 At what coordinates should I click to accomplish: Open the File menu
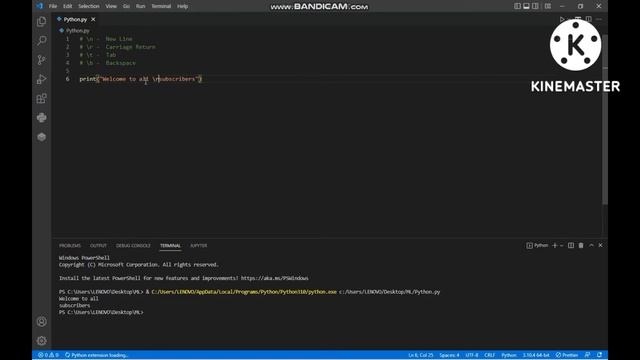[53, 6]
